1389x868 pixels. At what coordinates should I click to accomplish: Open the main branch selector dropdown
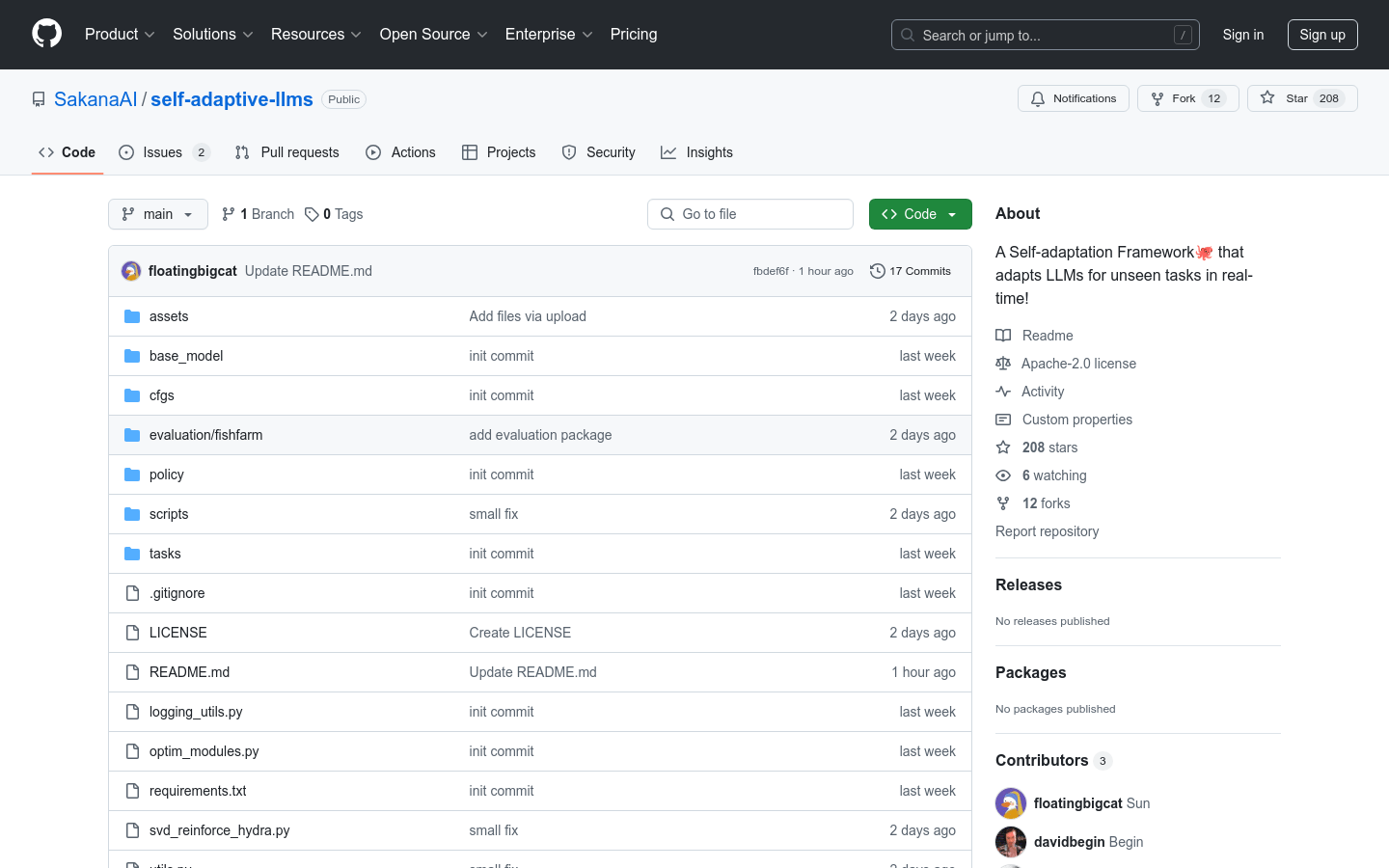click(x=158, y=214)
